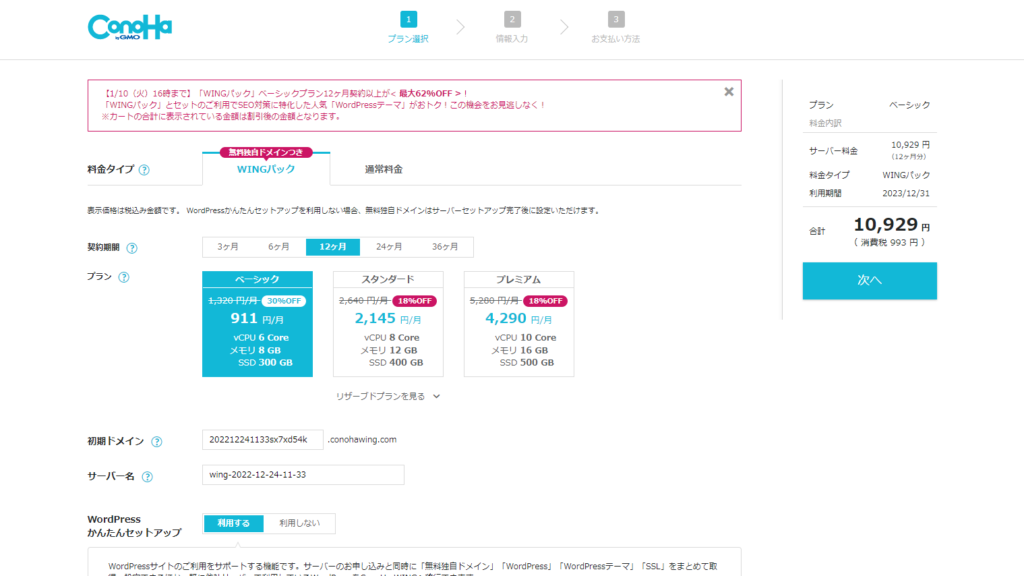Viewport: 1024px width, 576px height.
Task: Click the 初期ドメイン input field
Action: point(263,440)
